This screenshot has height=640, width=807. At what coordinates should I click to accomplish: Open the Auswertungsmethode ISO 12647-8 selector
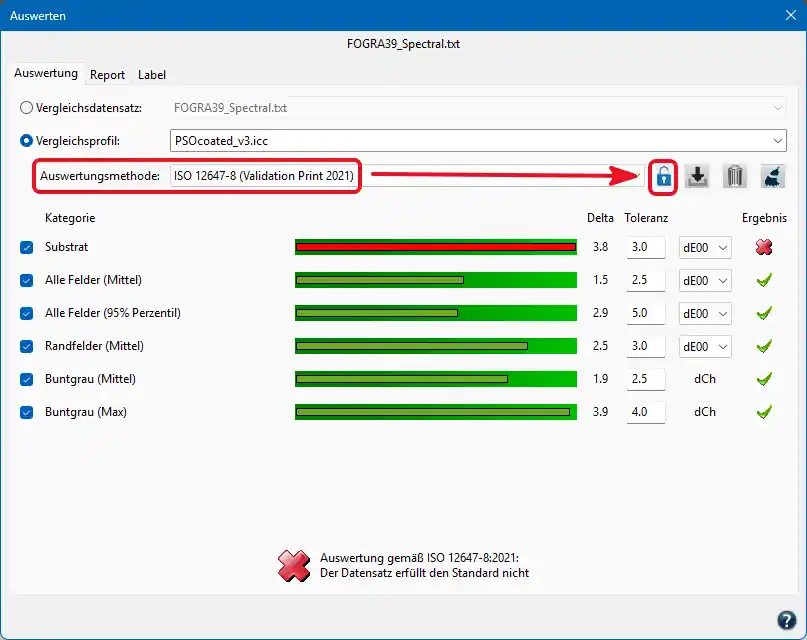(407, 176)
